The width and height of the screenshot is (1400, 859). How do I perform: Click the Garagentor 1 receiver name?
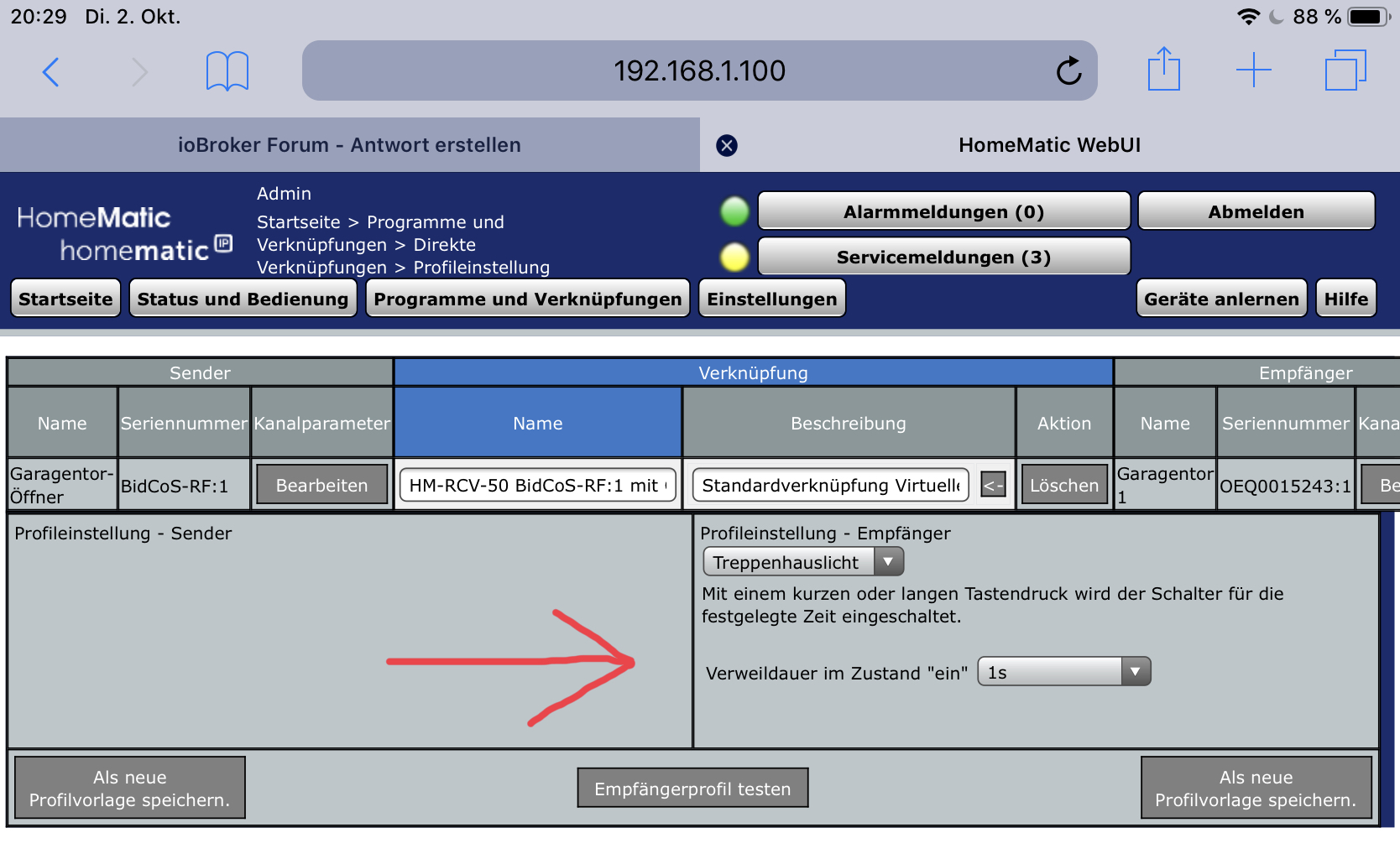click(x=1165, y=485)
